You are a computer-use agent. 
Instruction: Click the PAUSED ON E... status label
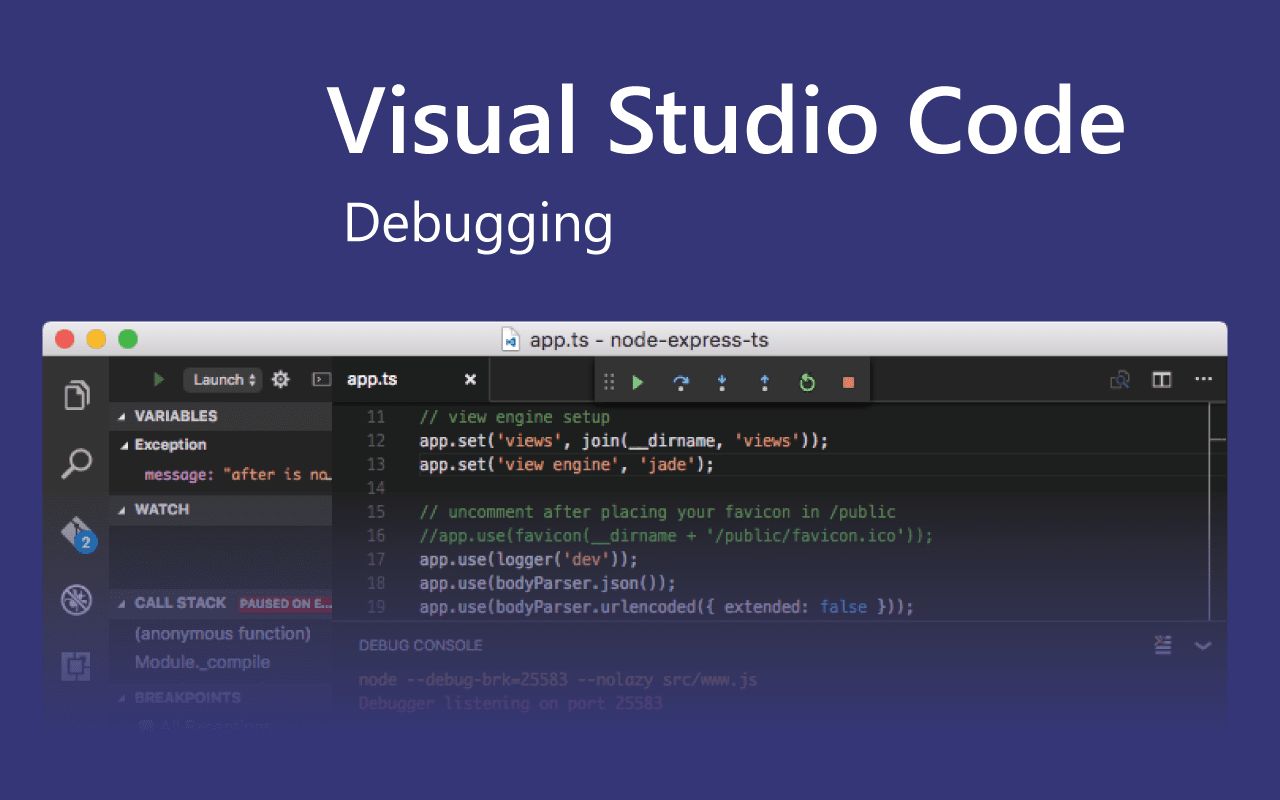pos(285,603)
